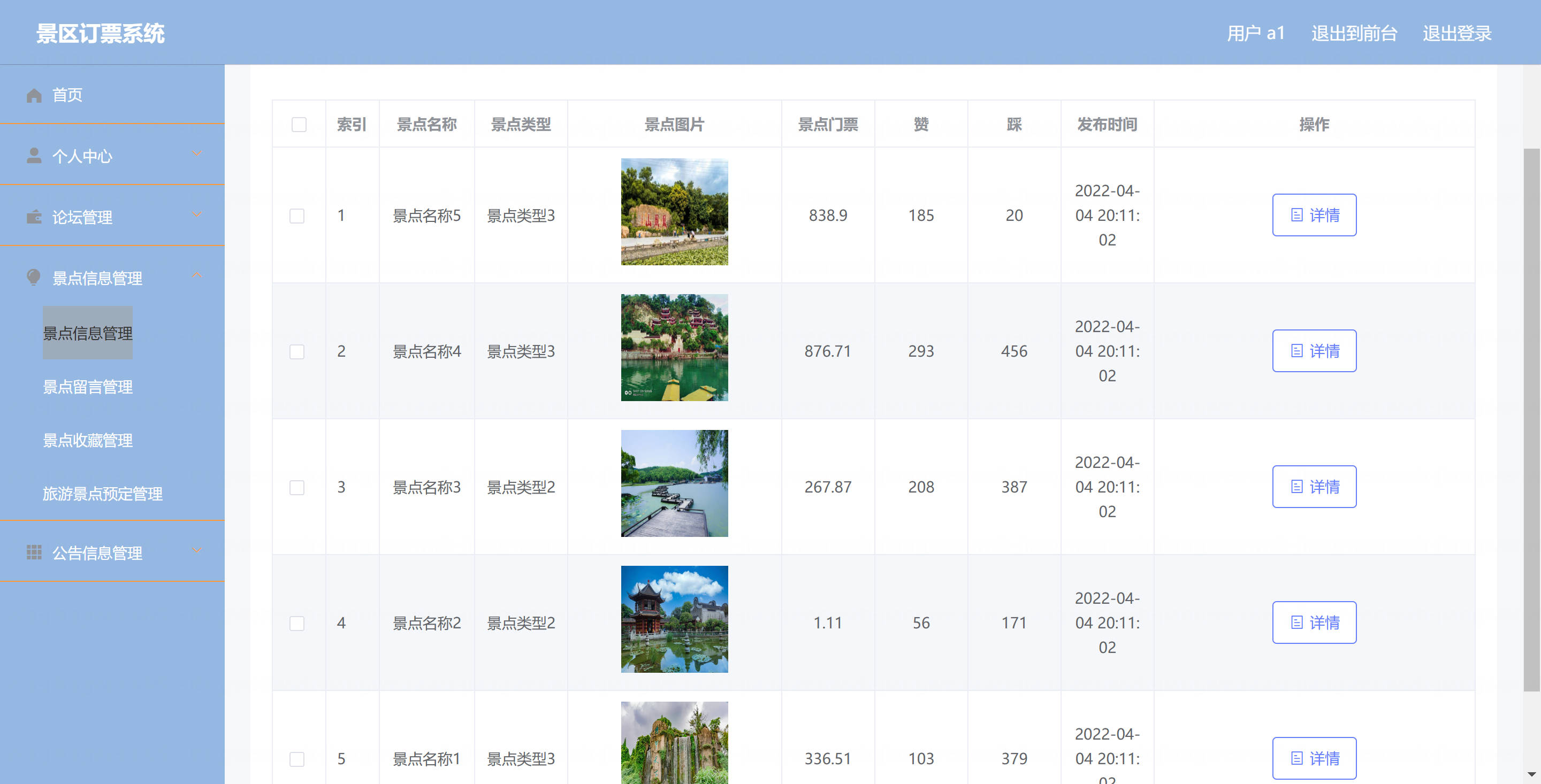Click 详情 button for 景点名称3
The width and height of the screenshot is (1541, 784).
(1314, 487)
